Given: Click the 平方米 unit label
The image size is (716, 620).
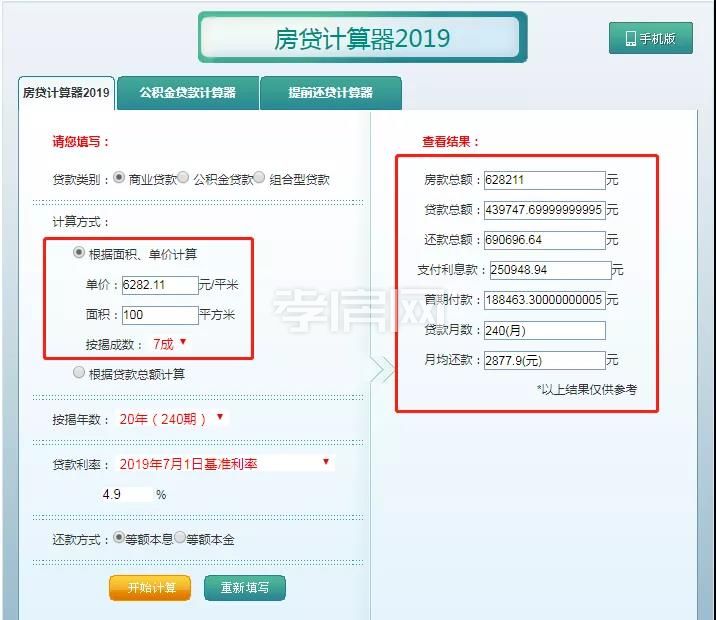Looking at the screenshot, I should [x=217, y=315].
